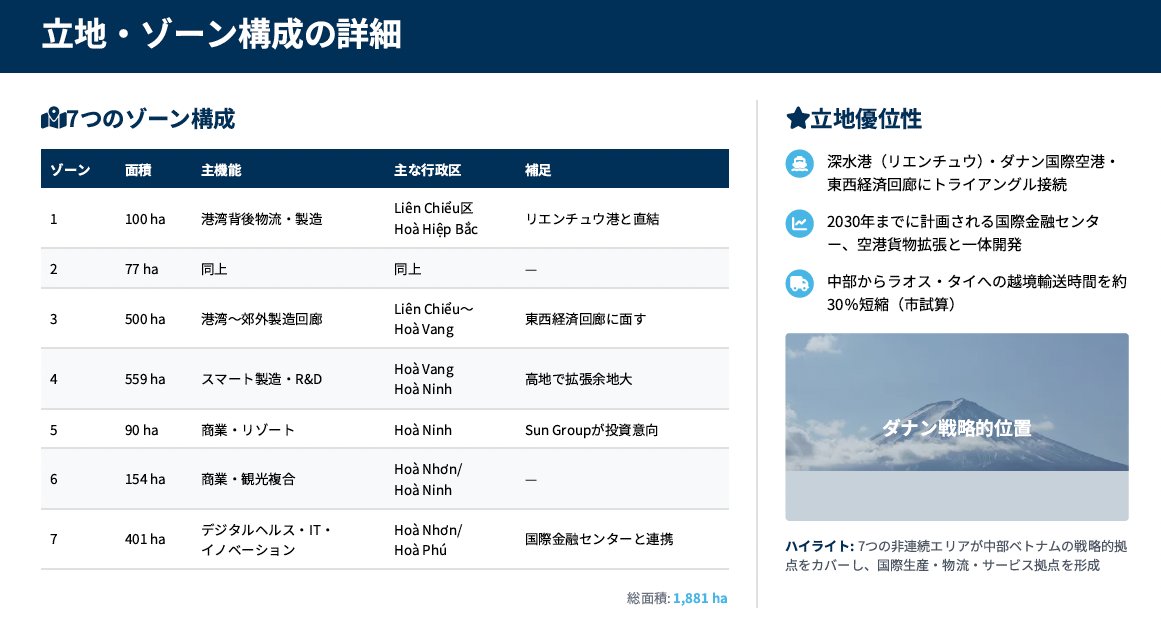
Task: Select the 国際金融センターと連携 note
Action: (x=599, y=539)
